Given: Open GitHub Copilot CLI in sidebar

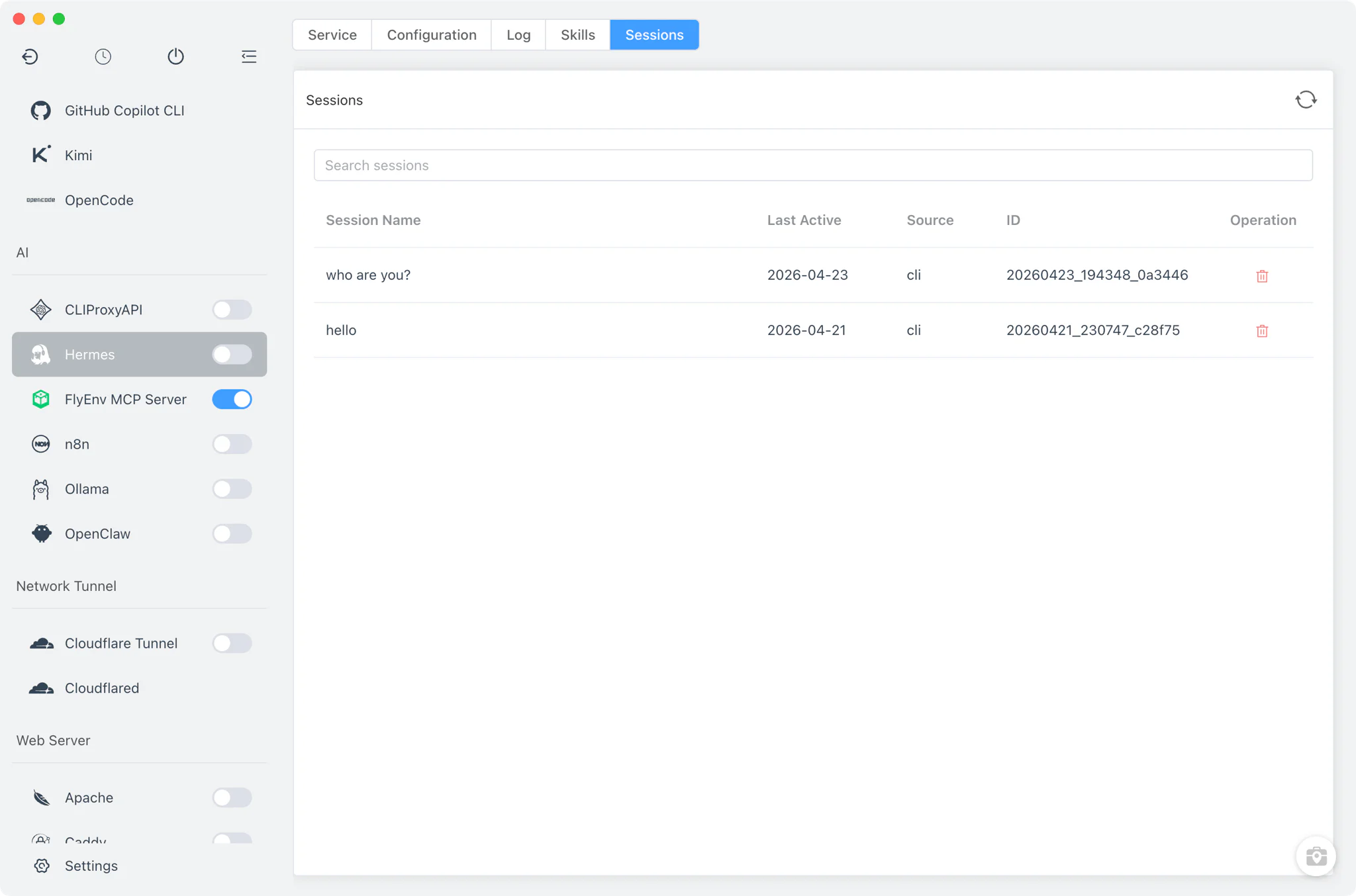Looking at the screenshot, I should pyautogui.click(x=139, y=111).
